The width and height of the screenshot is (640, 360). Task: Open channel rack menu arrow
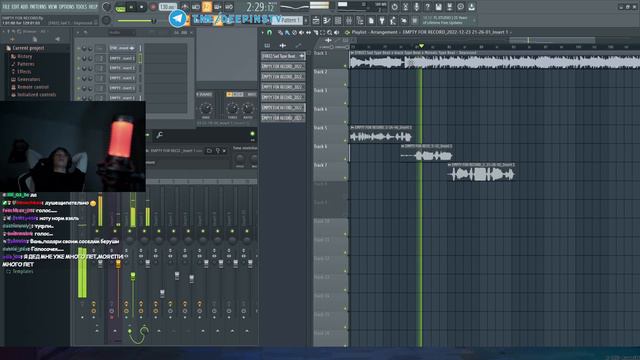(78, 32)
